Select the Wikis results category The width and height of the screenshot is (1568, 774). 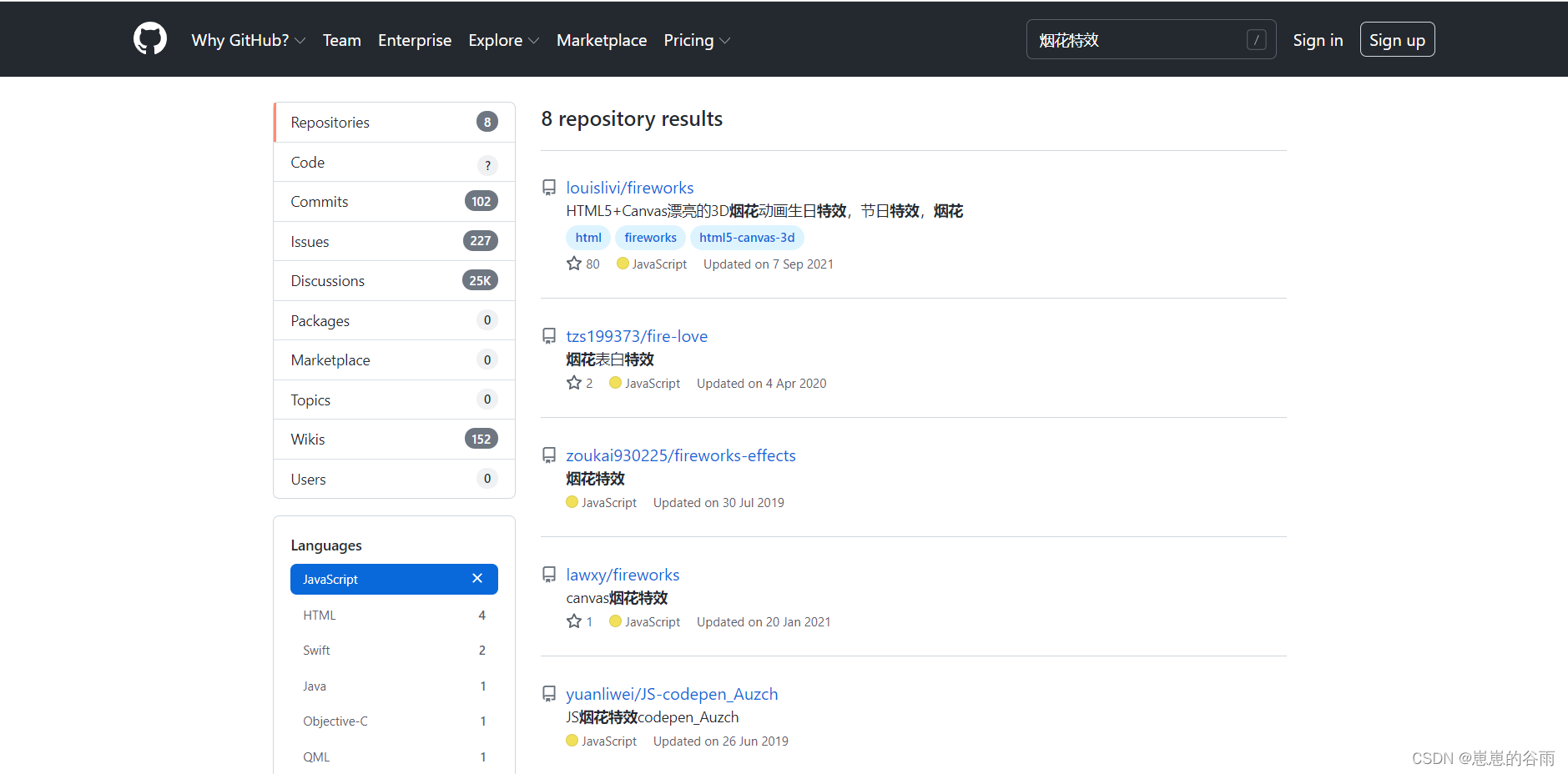394,440
